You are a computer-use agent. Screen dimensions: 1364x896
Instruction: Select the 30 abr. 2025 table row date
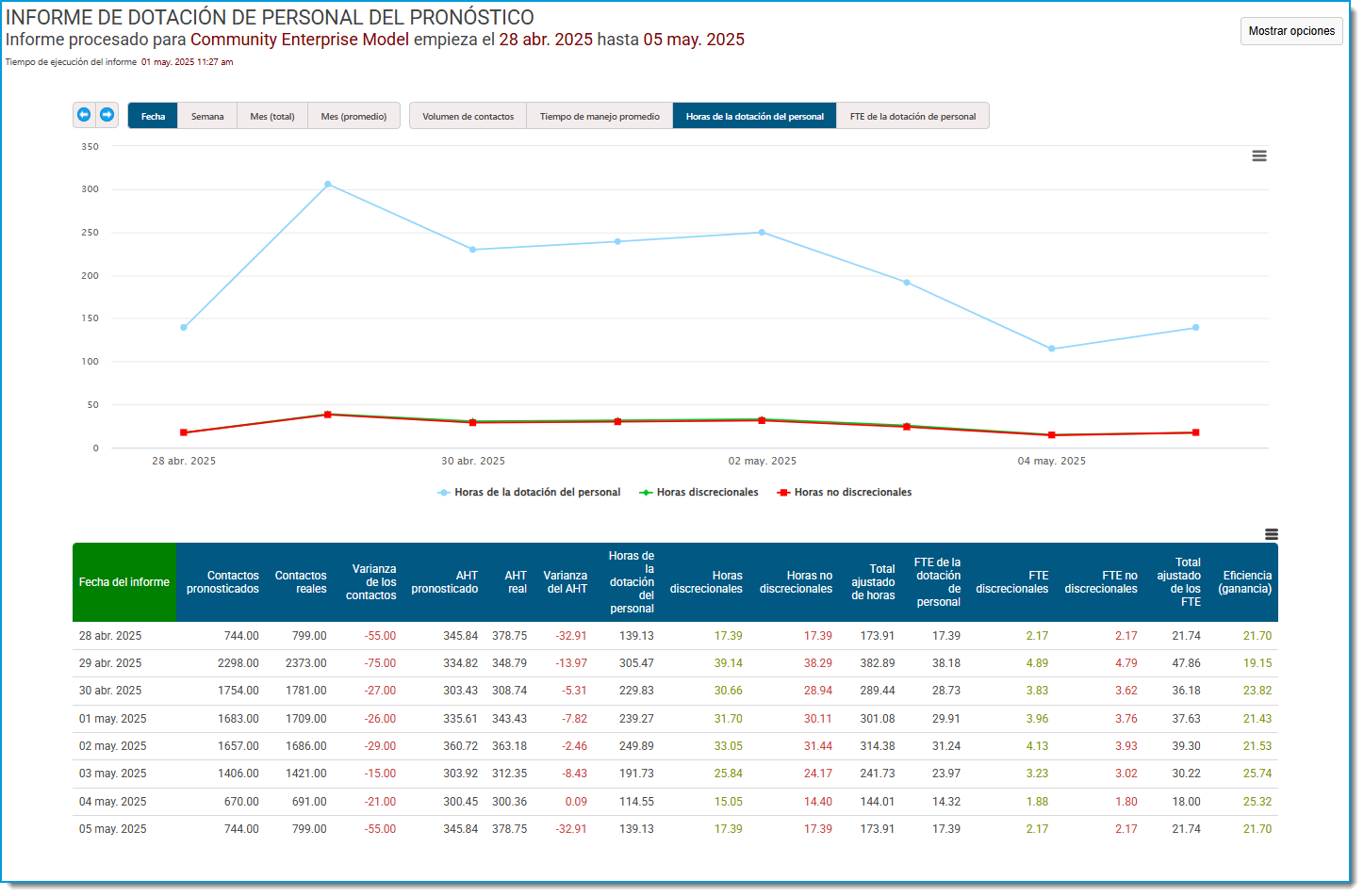(x=110, y=691)
